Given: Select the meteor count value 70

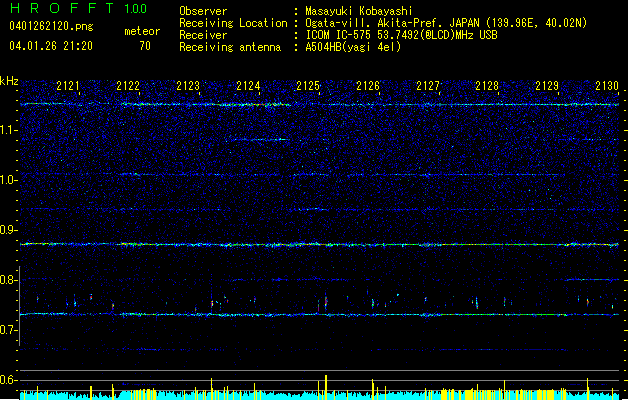Looking at the screenshot, I should point(145,46).
